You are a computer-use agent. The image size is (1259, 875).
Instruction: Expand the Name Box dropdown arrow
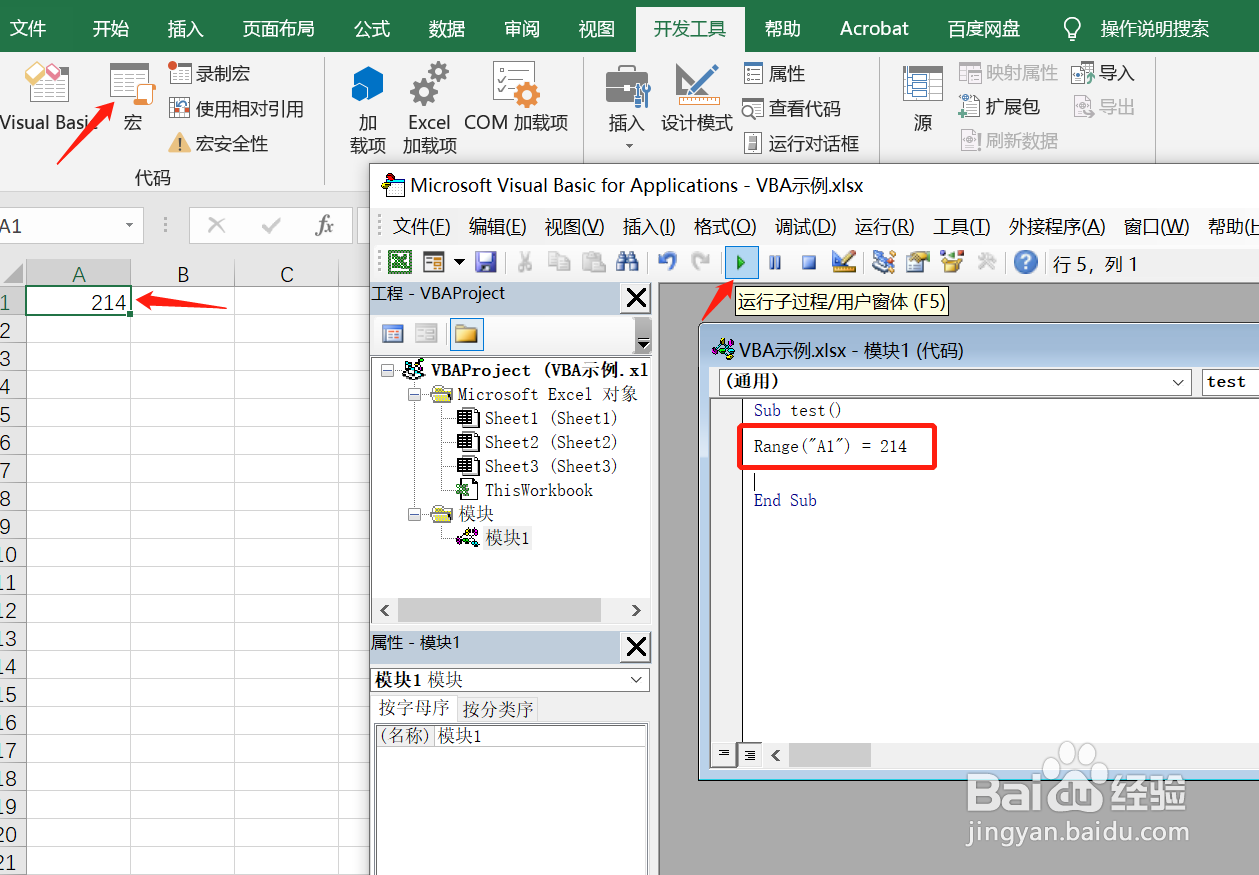[129, 226]
